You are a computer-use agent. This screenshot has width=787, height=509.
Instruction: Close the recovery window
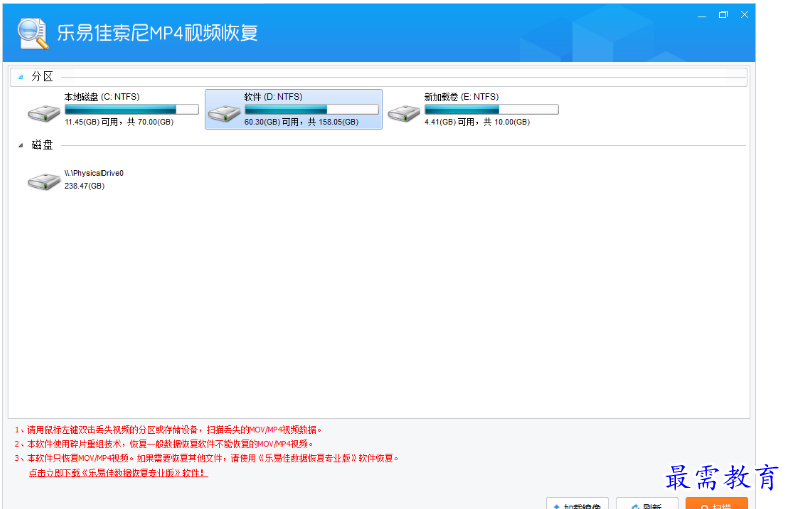click(744, 15)
